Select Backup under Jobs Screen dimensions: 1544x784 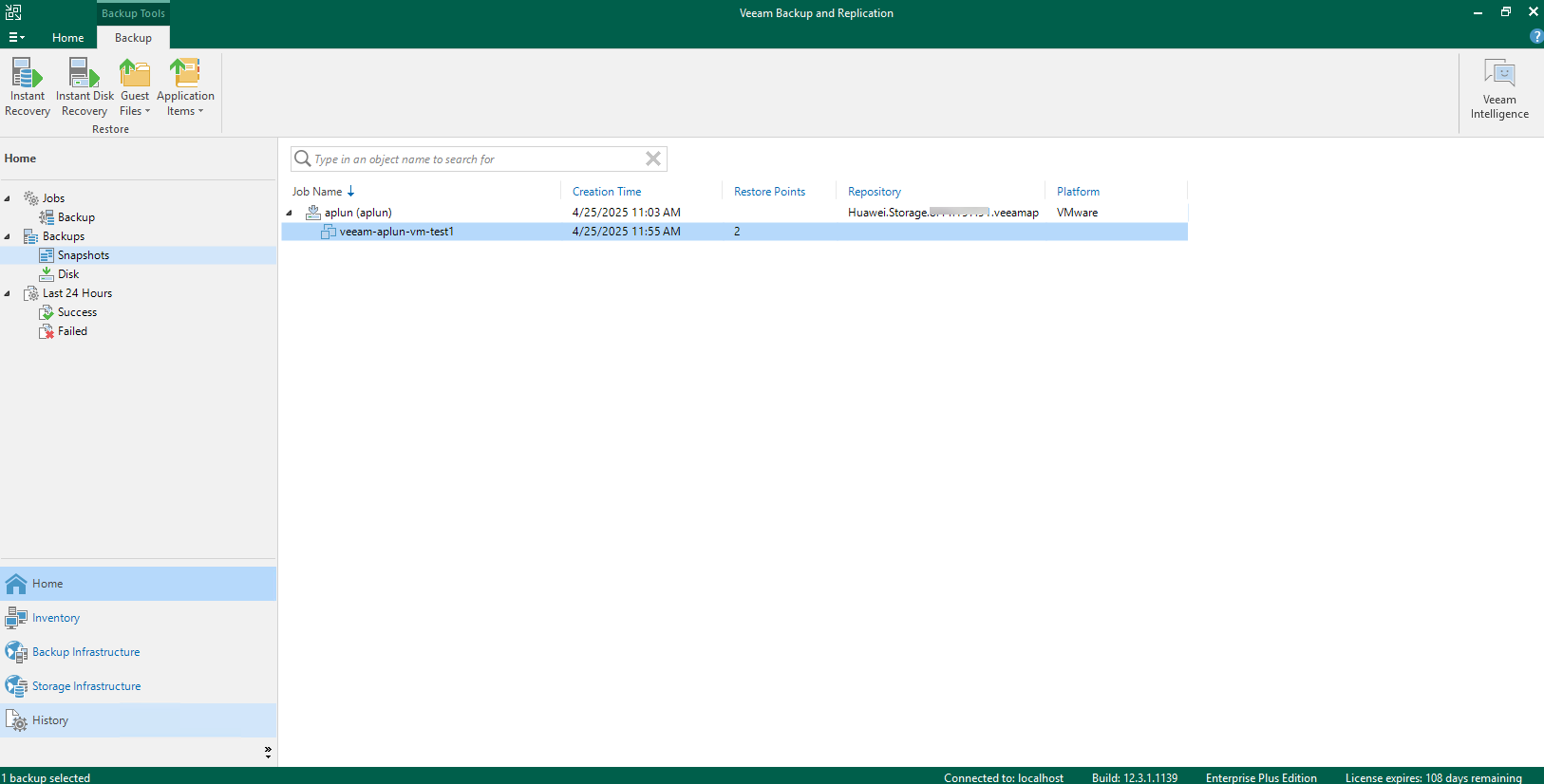pos(76,217)
